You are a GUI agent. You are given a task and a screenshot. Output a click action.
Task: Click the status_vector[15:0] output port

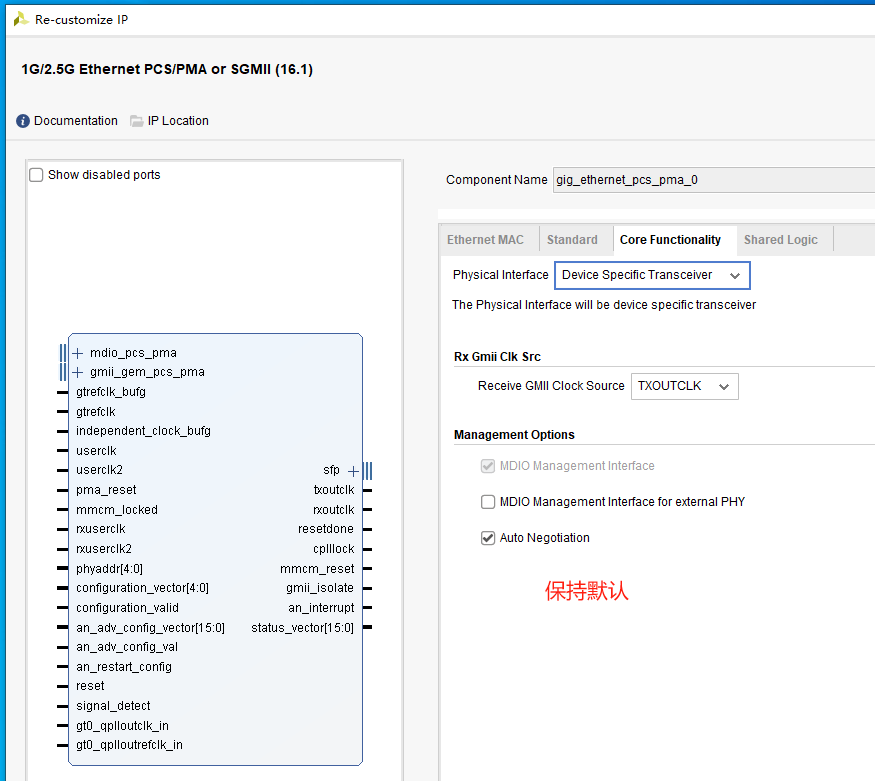coord(302,628)
